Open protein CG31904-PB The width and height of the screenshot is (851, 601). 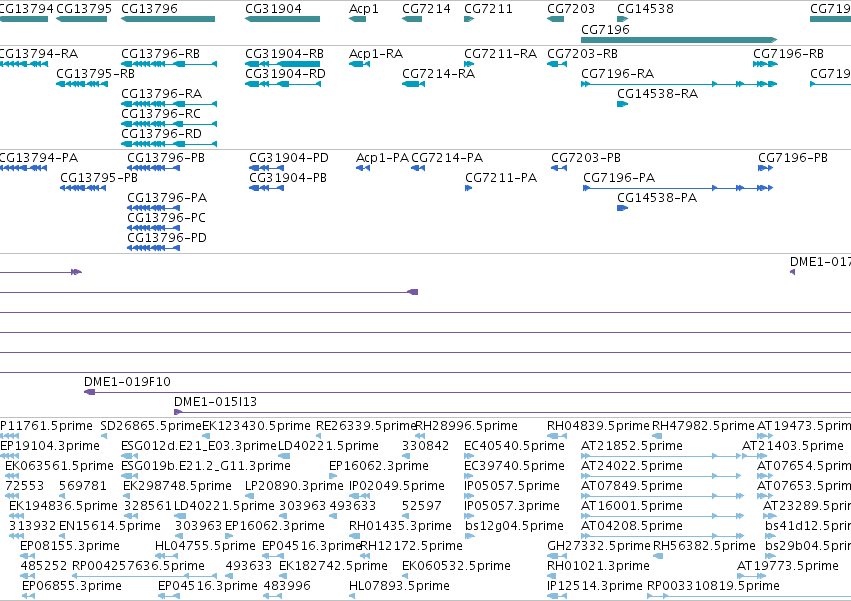coord(266,188)
